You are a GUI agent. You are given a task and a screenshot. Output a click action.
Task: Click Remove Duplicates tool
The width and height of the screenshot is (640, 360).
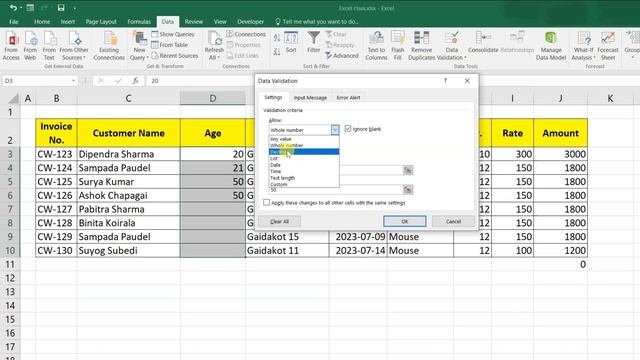point(421,46)
